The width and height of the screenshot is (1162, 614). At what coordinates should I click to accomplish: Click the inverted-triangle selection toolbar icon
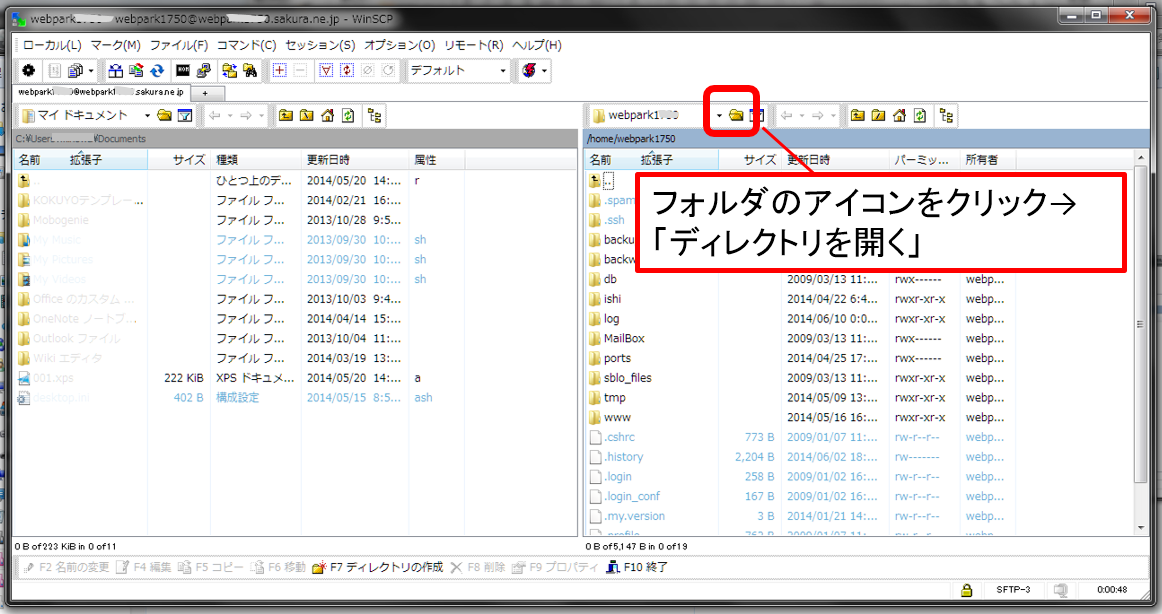[x=326, y=71]
